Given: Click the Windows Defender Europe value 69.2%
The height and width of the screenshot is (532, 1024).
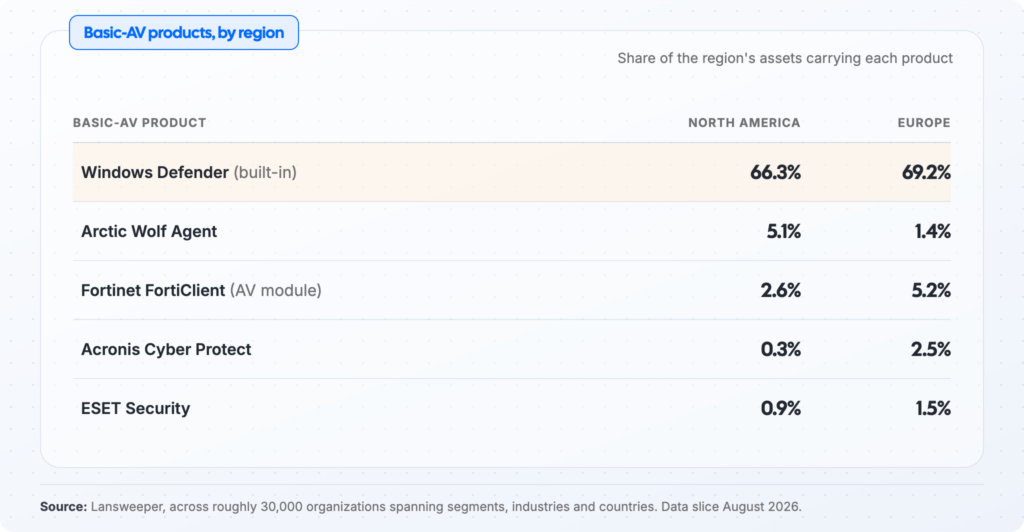Looking at the screenshot, I should pyautogui.click(x=926, y=172).
